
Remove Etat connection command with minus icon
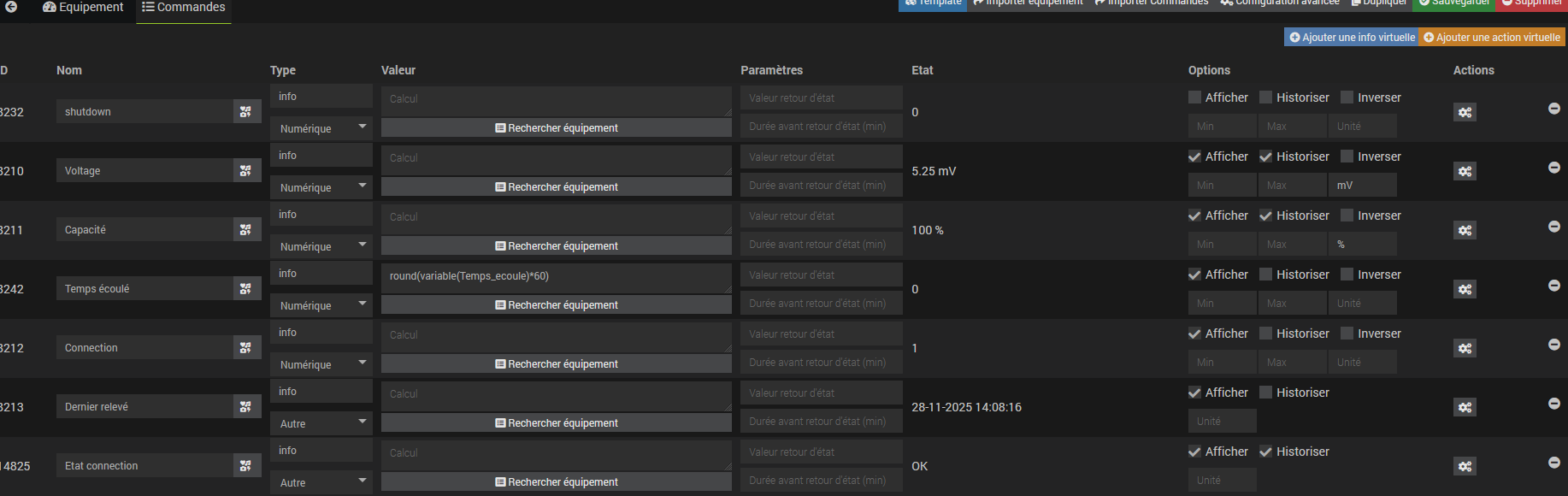pyautogui.click(x=1554, y=463)
